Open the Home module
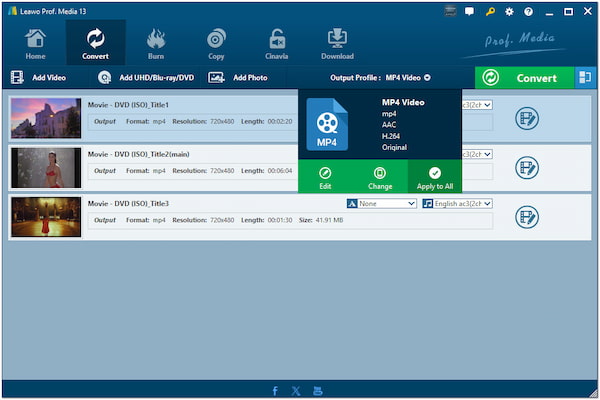 [x=35, y=44]
